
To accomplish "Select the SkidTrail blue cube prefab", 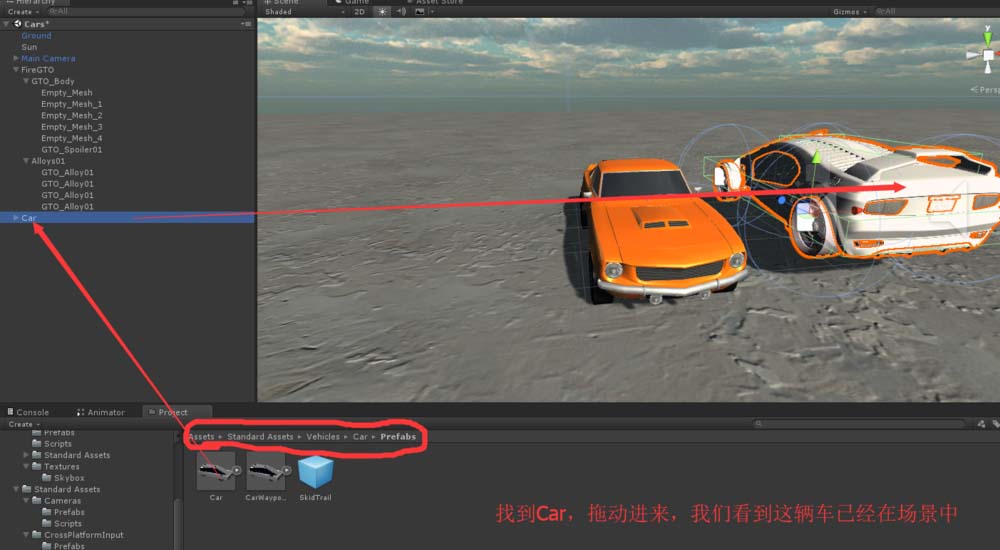I will [316, 472].
